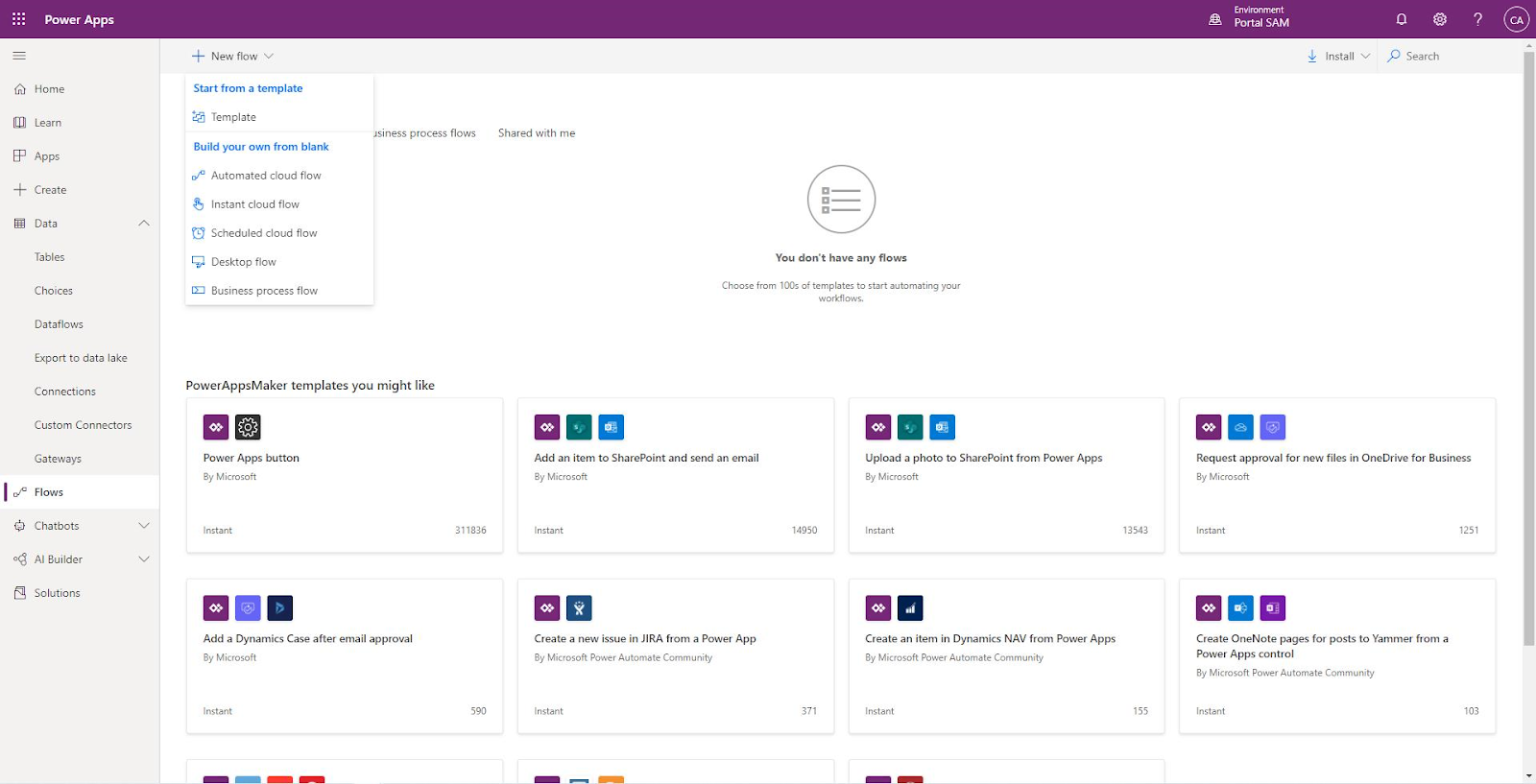
Task: Switch to the Shared with me tab
Action: [x=537, y=133]
